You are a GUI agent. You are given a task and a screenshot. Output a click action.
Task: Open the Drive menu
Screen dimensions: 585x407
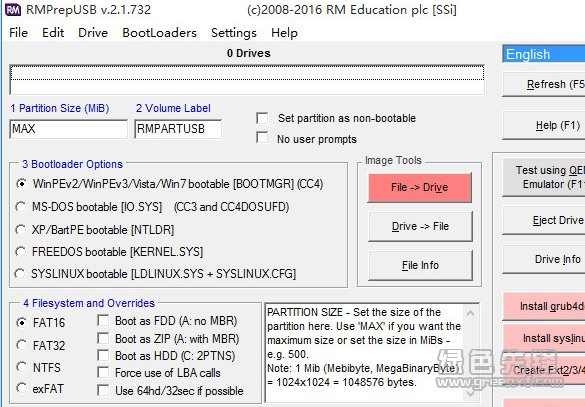(x=93, y=33)
